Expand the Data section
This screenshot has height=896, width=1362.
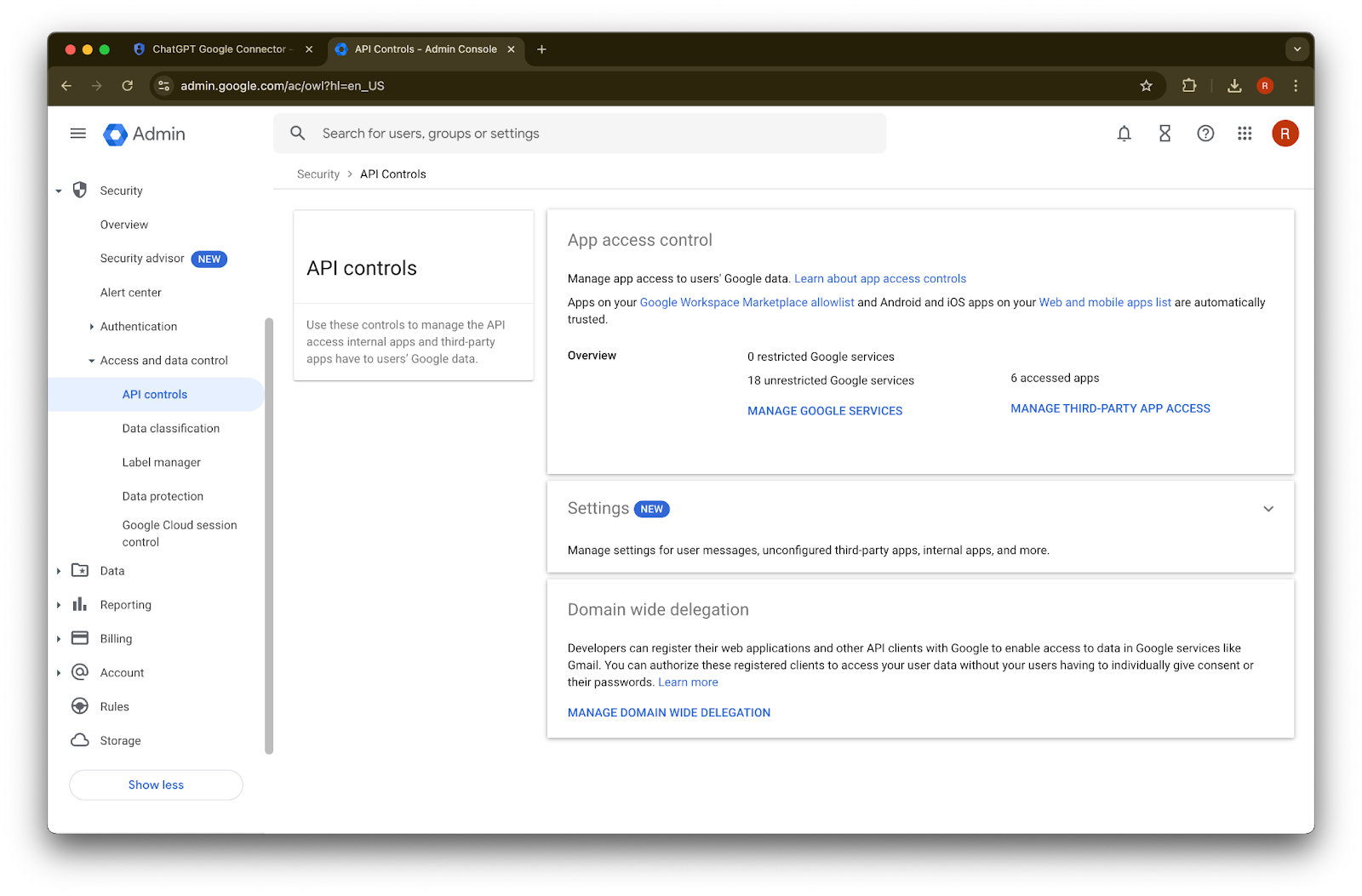coord(59,571)
